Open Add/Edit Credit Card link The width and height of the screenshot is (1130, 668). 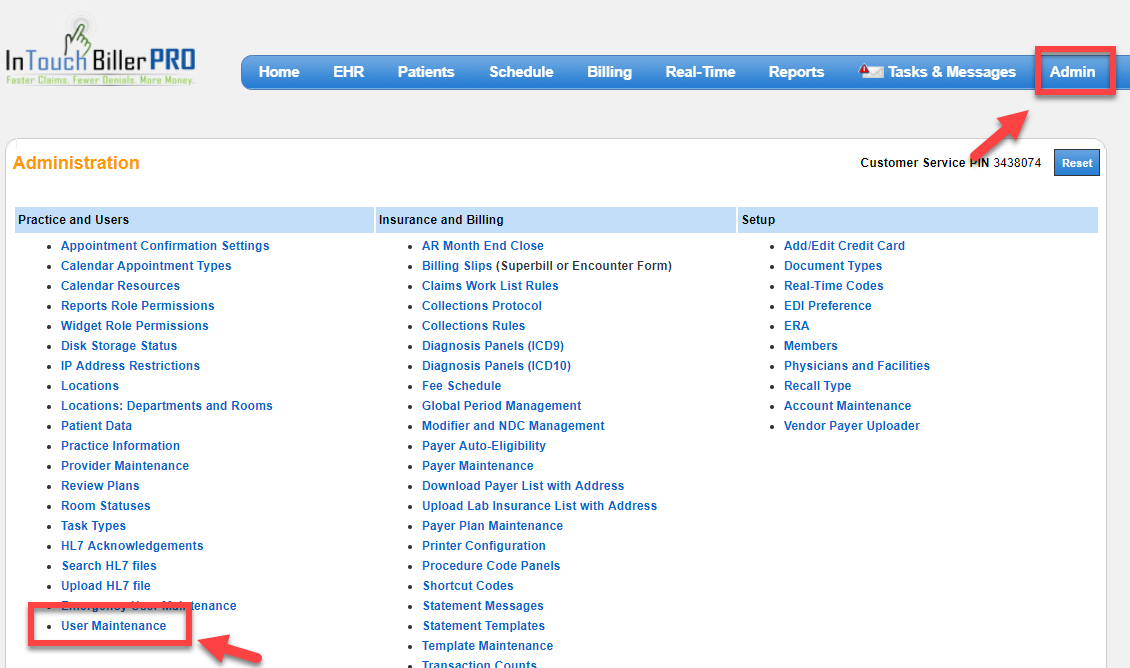[x=844, y=246]
